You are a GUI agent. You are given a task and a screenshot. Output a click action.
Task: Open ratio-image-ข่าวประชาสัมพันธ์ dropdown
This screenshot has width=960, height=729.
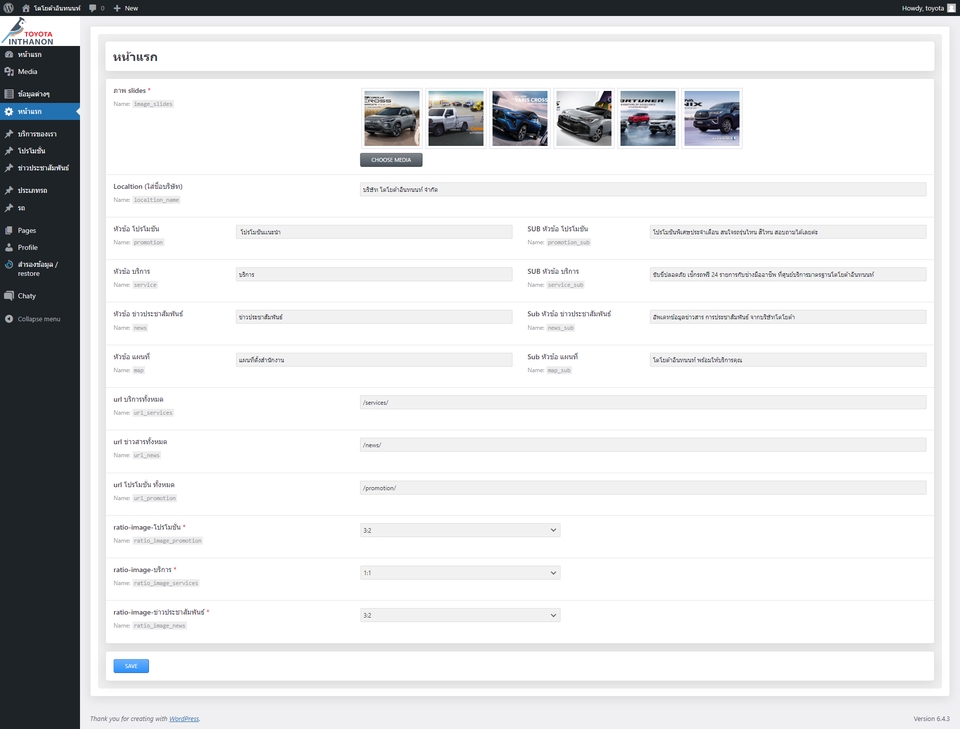(460, 615)
